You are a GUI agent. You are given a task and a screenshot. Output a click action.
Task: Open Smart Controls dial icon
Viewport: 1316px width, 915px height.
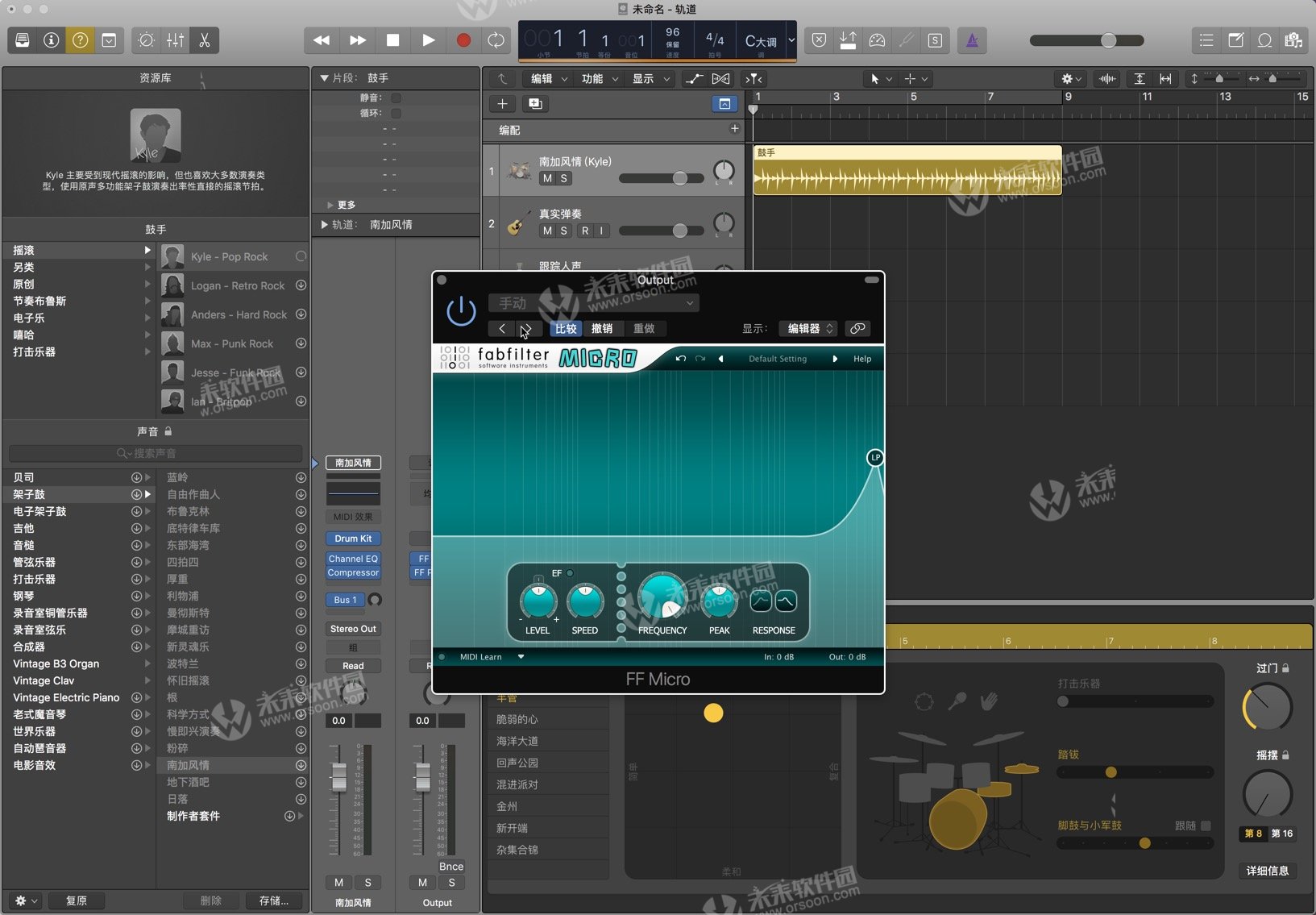(146, 40)
